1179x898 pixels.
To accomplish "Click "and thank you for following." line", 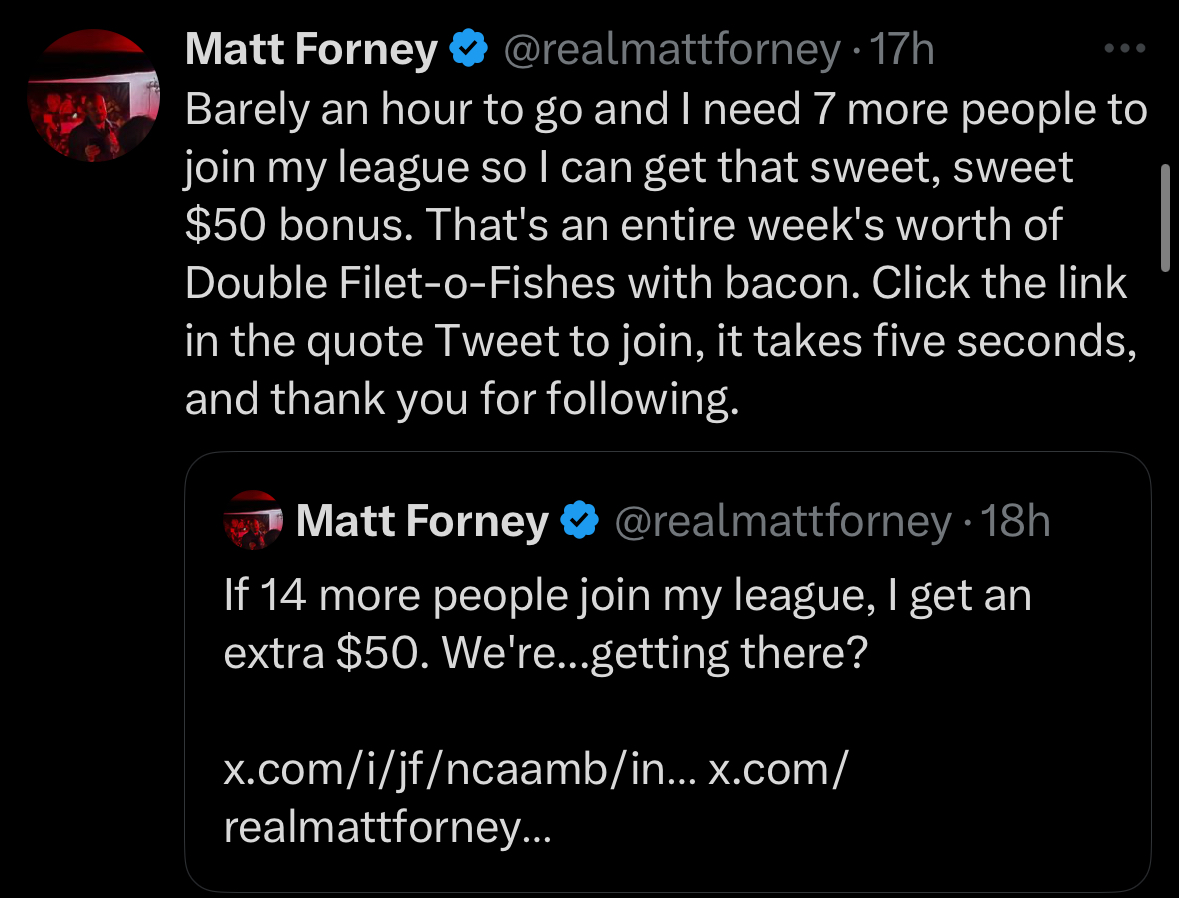I will pyautogui.click(x=461, y=398).
